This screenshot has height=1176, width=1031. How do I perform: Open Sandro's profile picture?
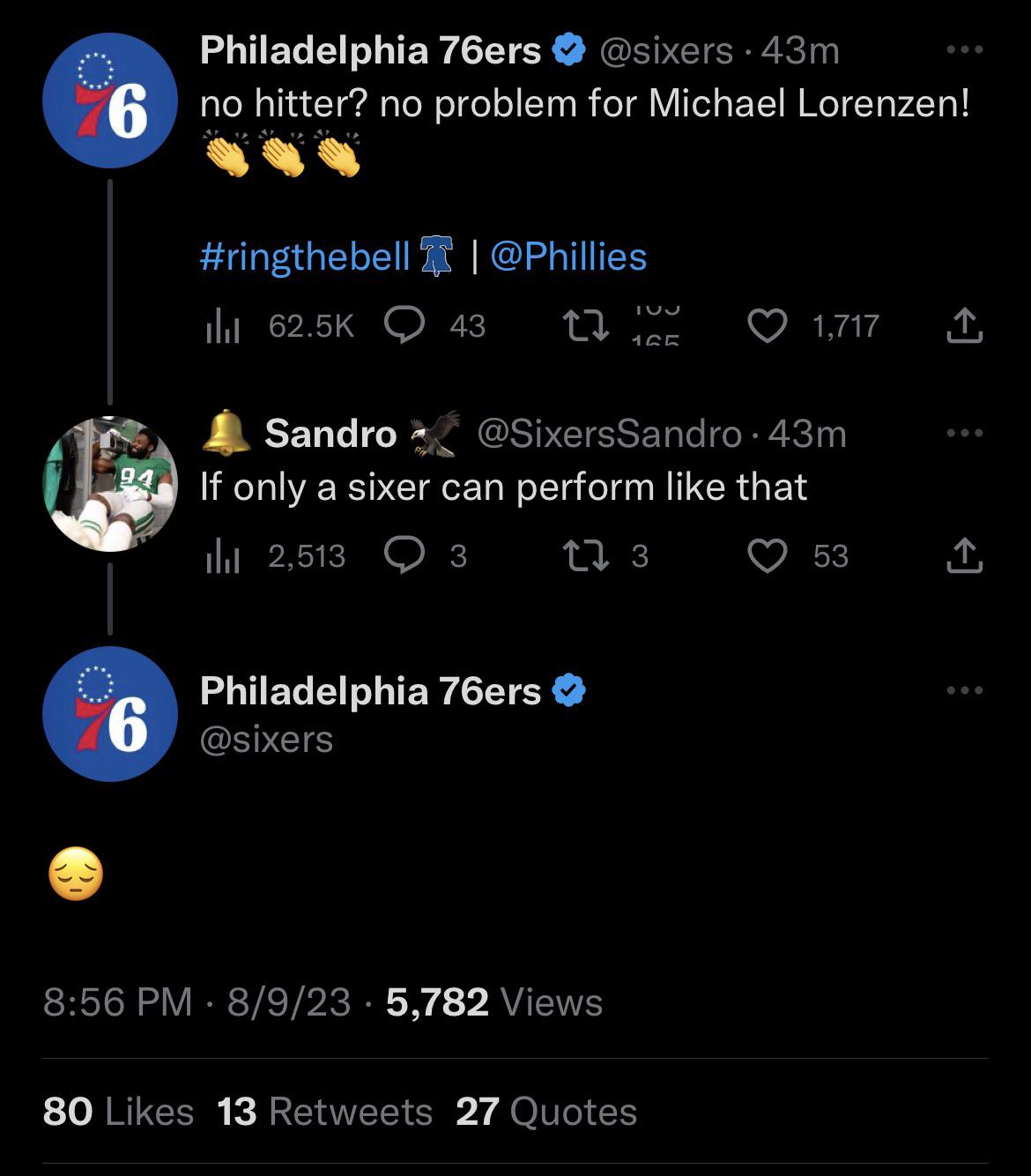tap(110, 484)
